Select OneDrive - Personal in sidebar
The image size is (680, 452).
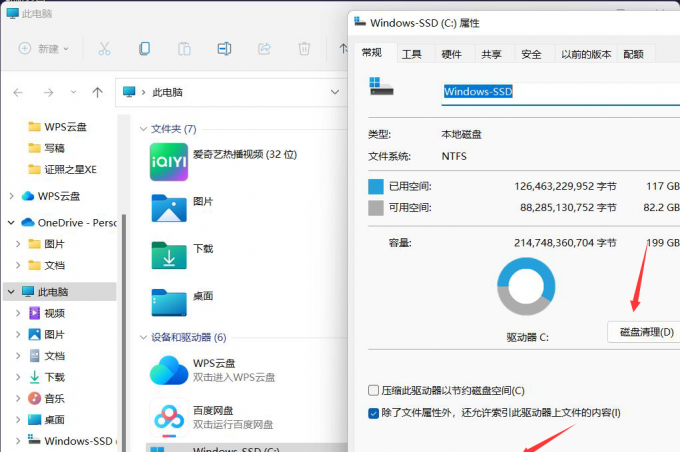[69, 223]
